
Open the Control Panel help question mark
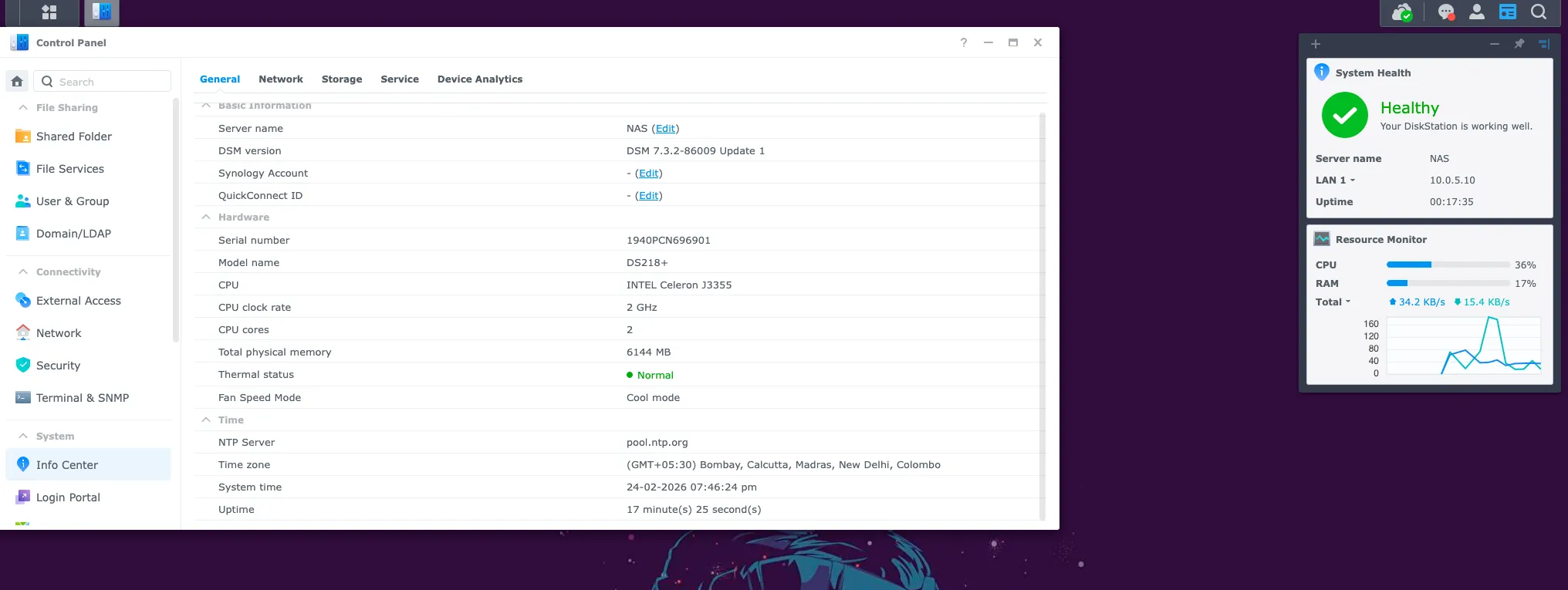click(x=963, y=42)
